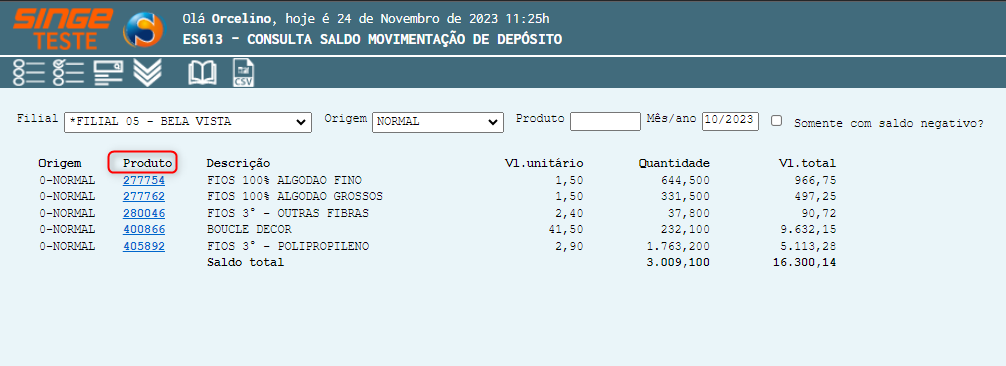Open the manual book icon
Viewport: 1006px width, 366px height.
pos(202,73)
